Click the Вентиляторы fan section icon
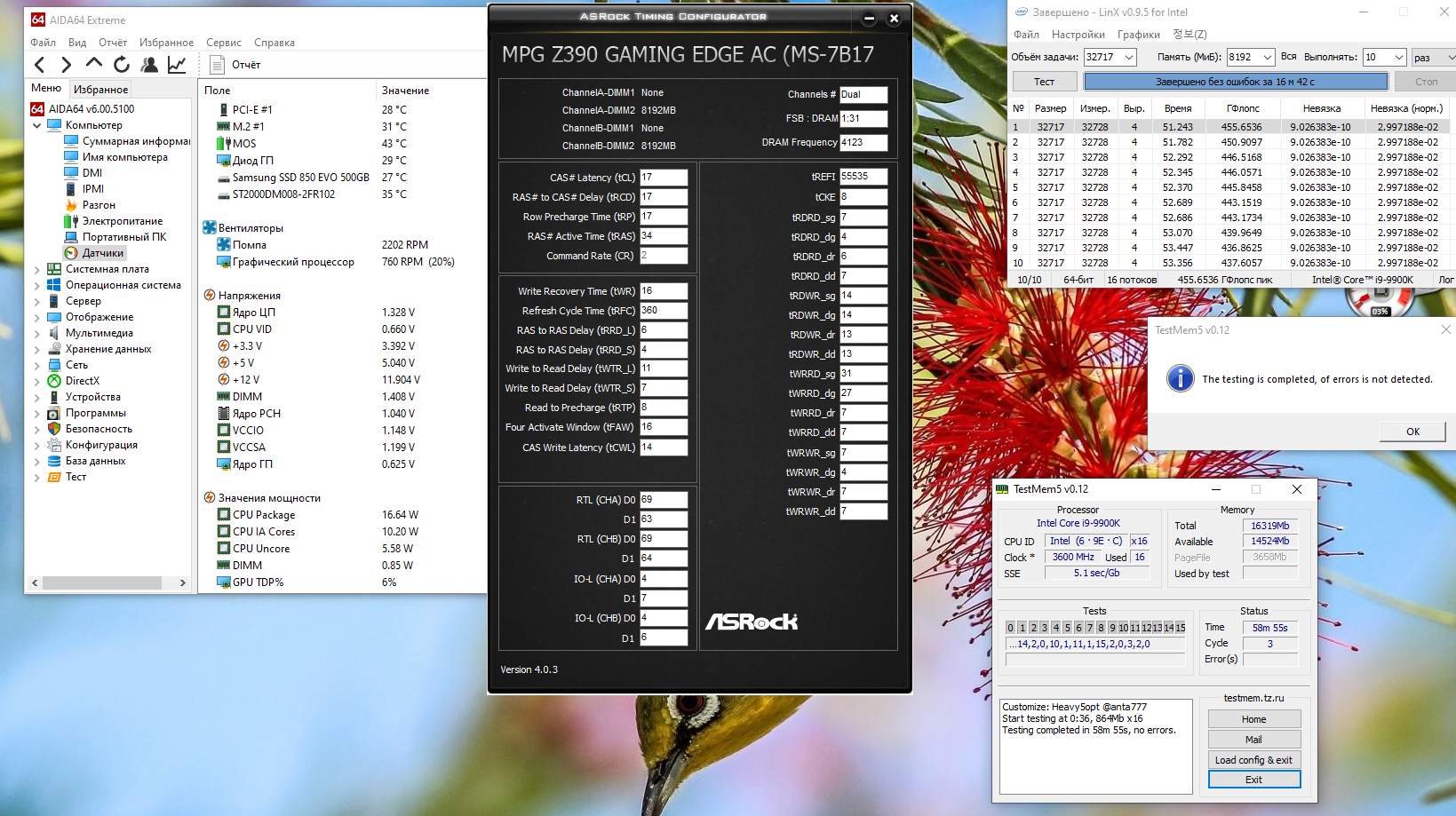Image resolution: width=1456 pixels, height=816 pixels. pos(210,228)
